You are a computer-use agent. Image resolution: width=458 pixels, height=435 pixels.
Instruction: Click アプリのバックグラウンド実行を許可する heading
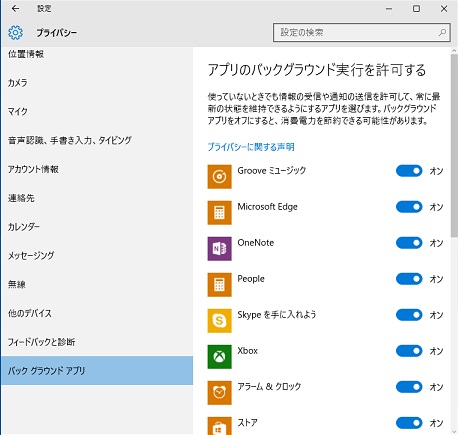317,70
